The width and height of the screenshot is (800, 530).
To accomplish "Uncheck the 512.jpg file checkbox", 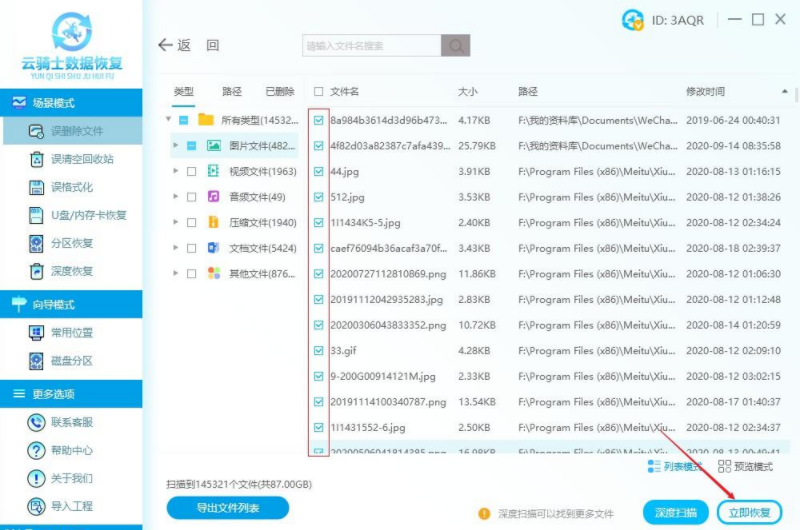I will (x=319, y=197).
